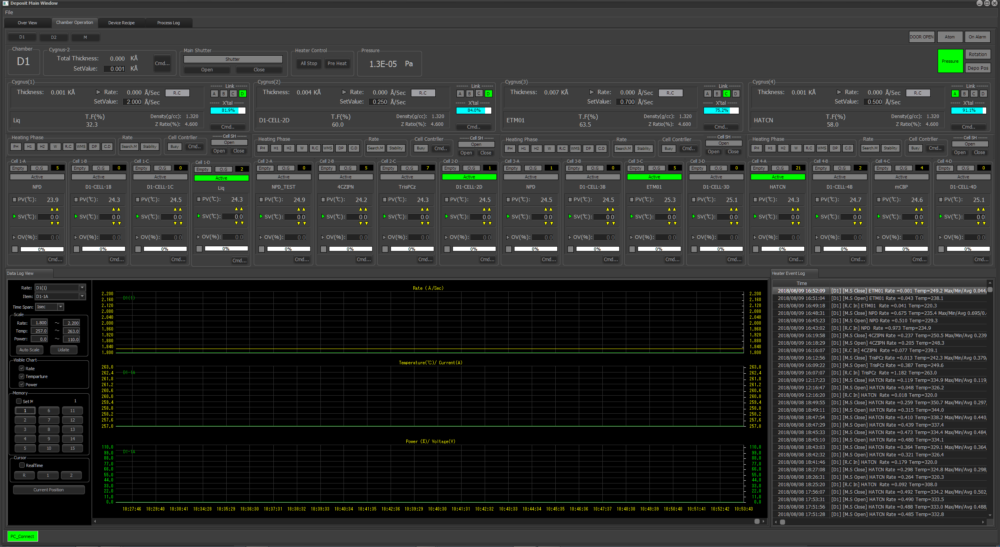1000x547 pixels.
Task: Click the play arrow beside Cygnus(2) Rate
Action: pyautogui.click(x=344, y=92)
